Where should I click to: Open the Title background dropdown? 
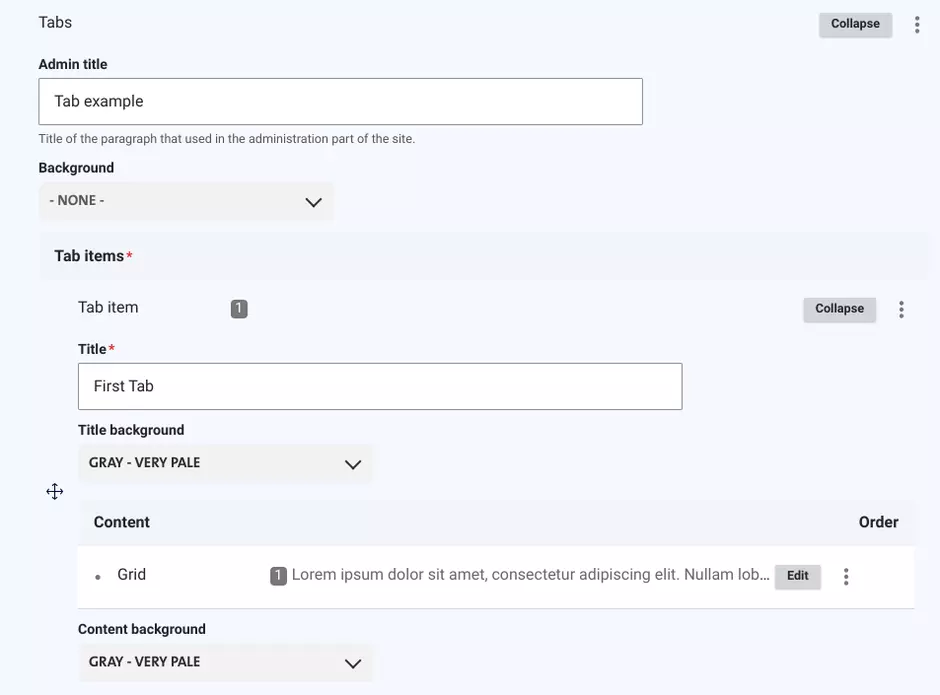tap(225, 463)
